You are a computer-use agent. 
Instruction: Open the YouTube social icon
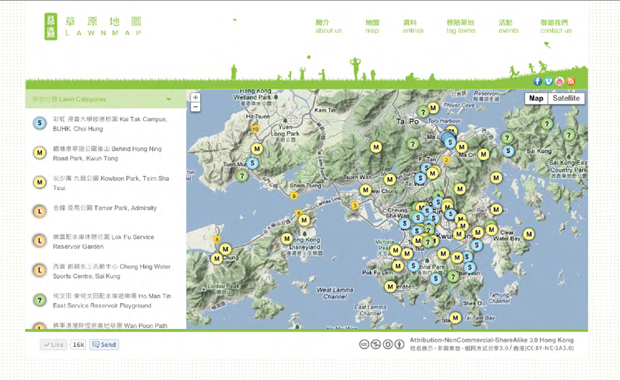pos(560,81)
